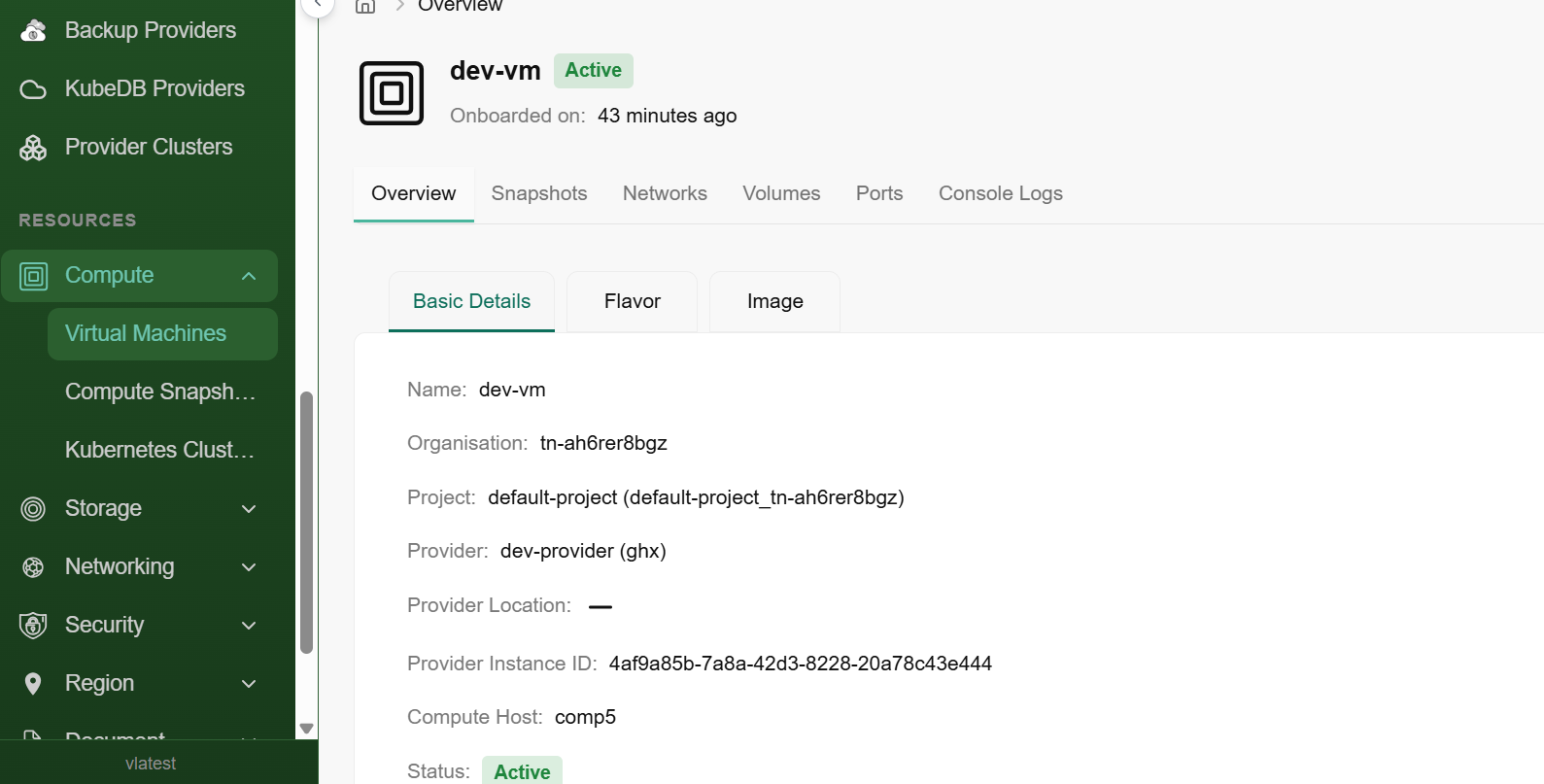The width and height of the screenshot is (1544, 784).
Task: Collapse the sidebar with arrow button
Action: pos(318,4)
